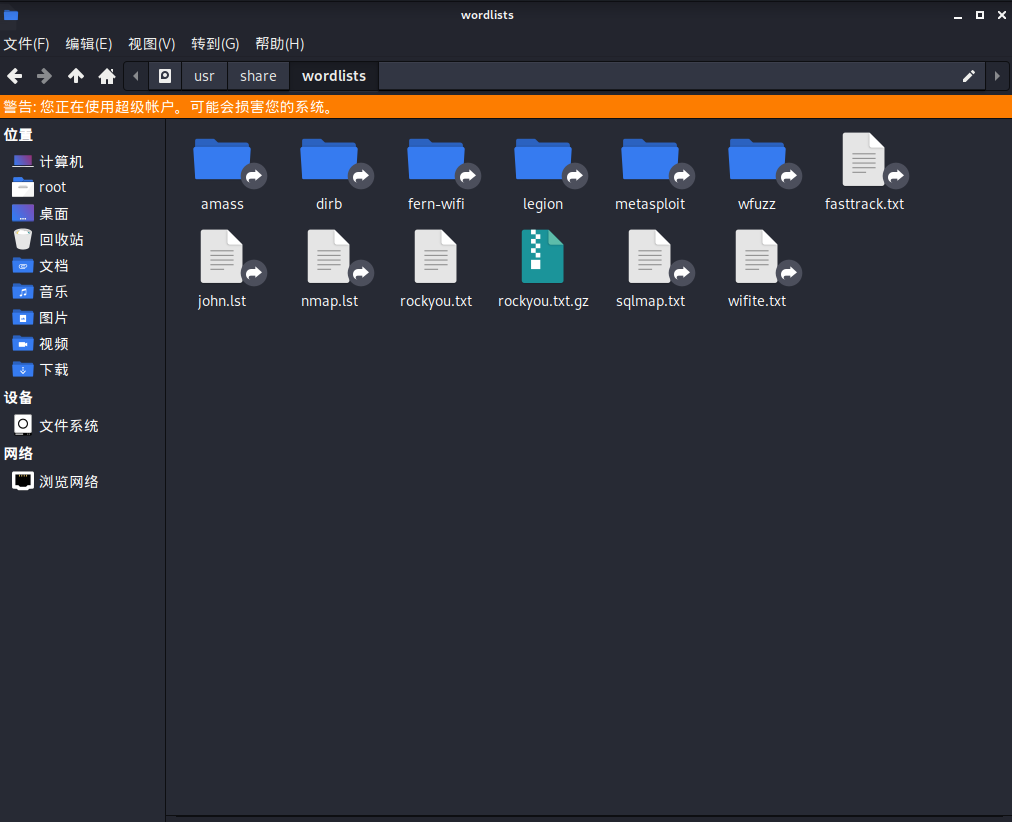1012x822 pixels.
Task: Select the fasttrack.txt file icon
Action: tap(864, 160)
